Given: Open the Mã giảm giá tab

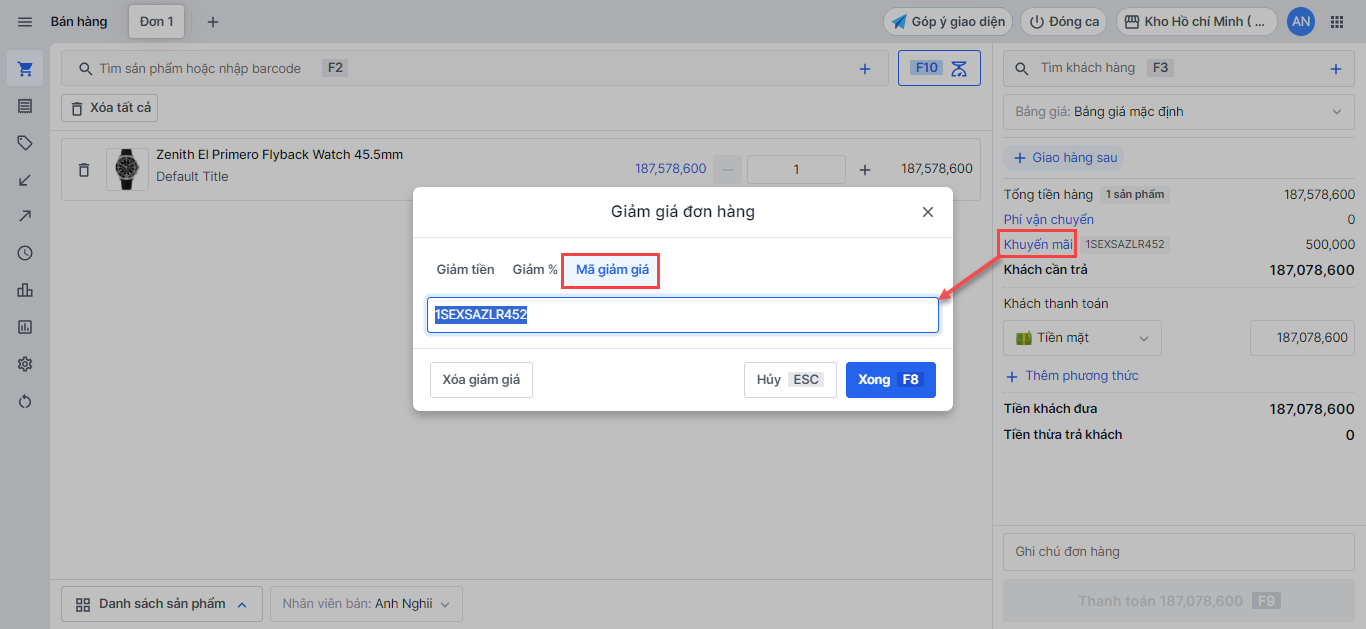Looking at the screenshot, I should tap(612, 270).
